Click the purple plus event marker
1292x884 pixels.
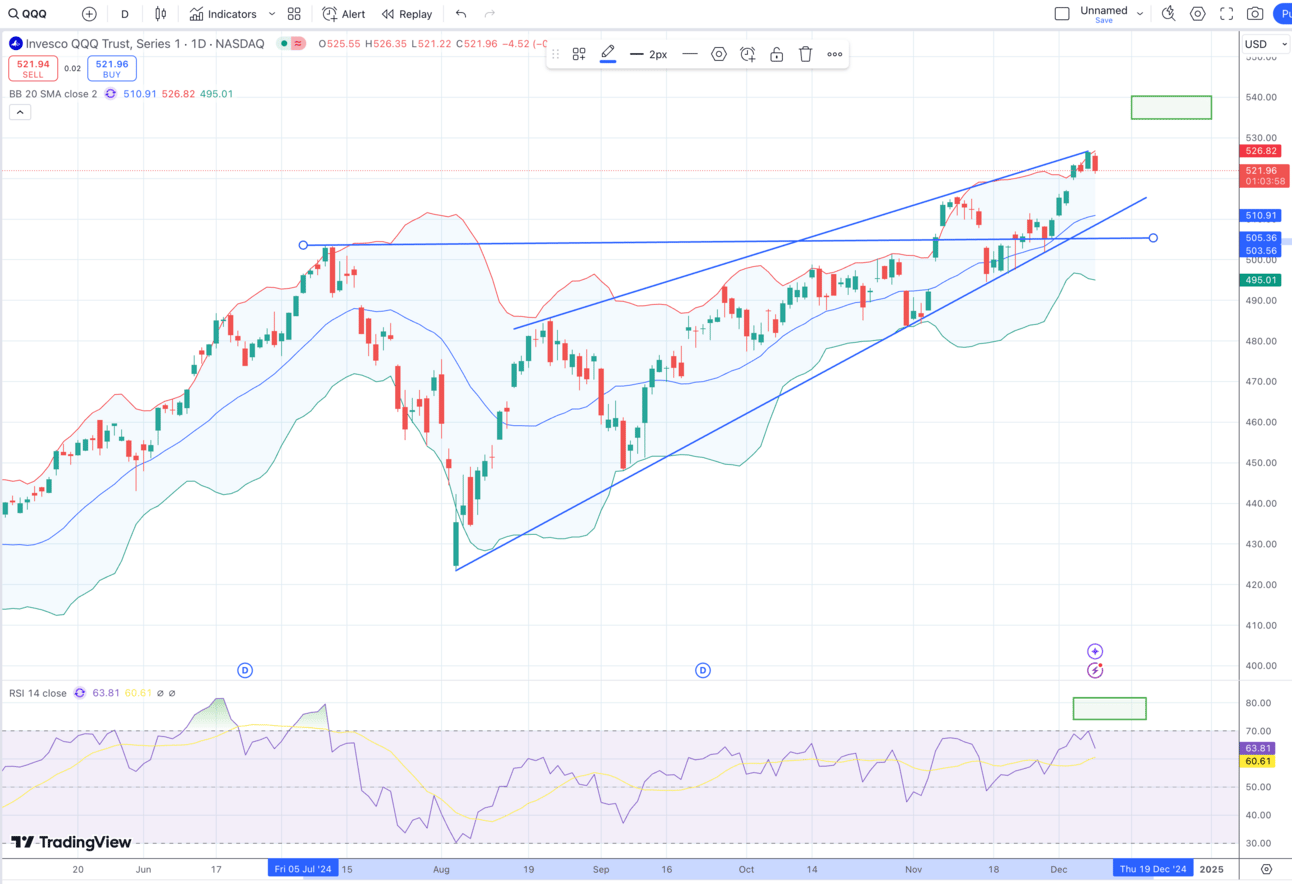1095,651
